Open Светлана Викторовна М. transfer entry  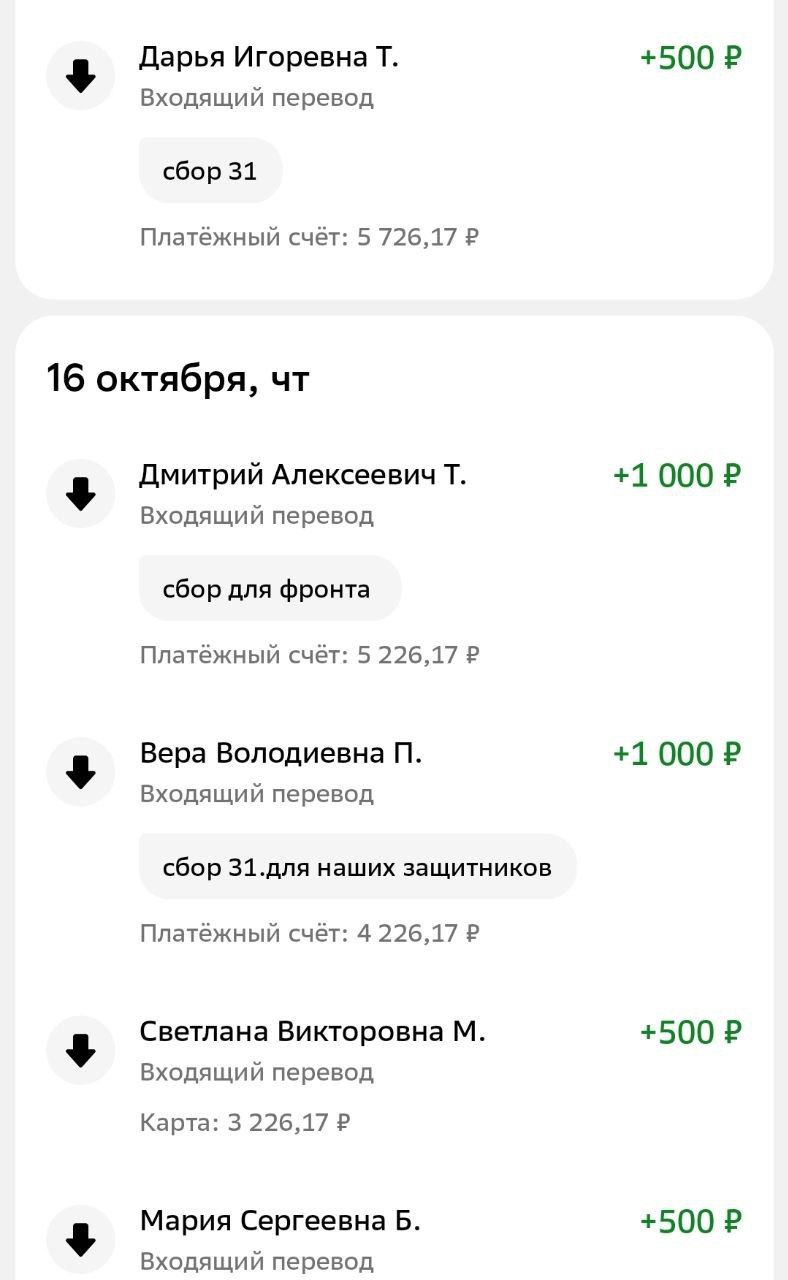click(x=312, y=1031)
